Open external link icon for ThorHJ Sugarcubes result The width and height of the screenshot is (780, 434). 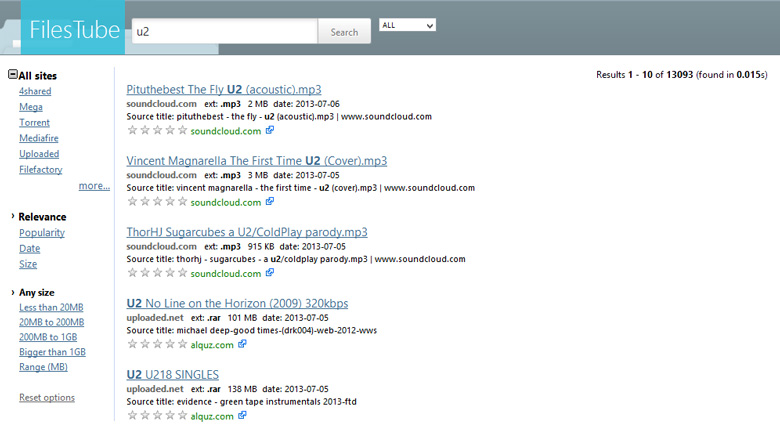[270, 273]
